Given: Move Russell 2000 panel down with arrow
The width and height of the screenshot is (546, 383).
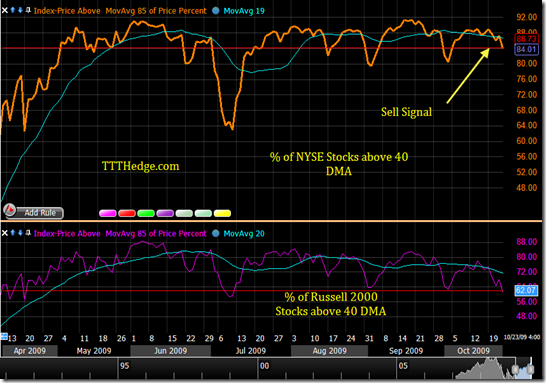Looking at the screenshot, I should click(21, 233).
